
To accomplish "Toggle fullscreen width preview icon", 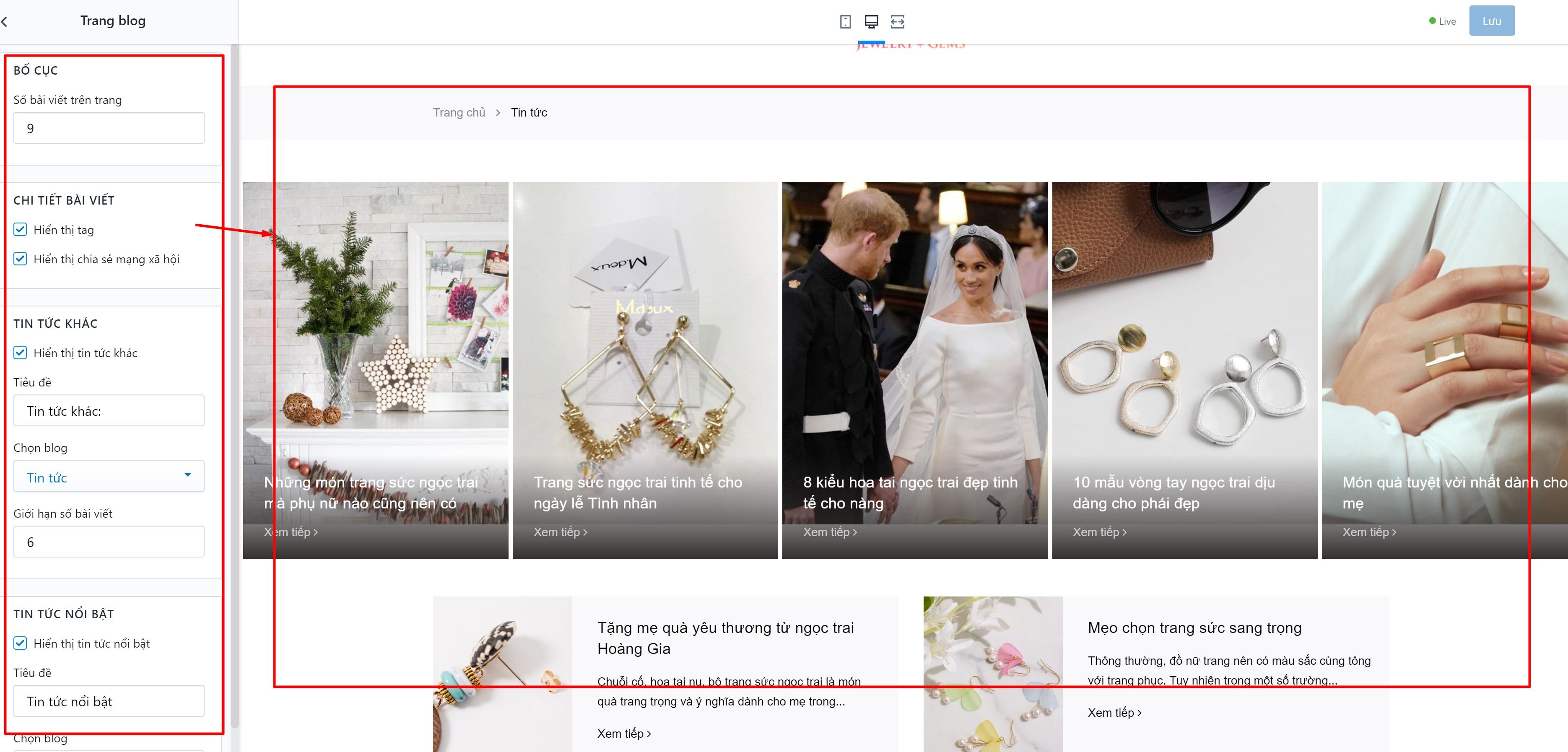I will (897, 22).
